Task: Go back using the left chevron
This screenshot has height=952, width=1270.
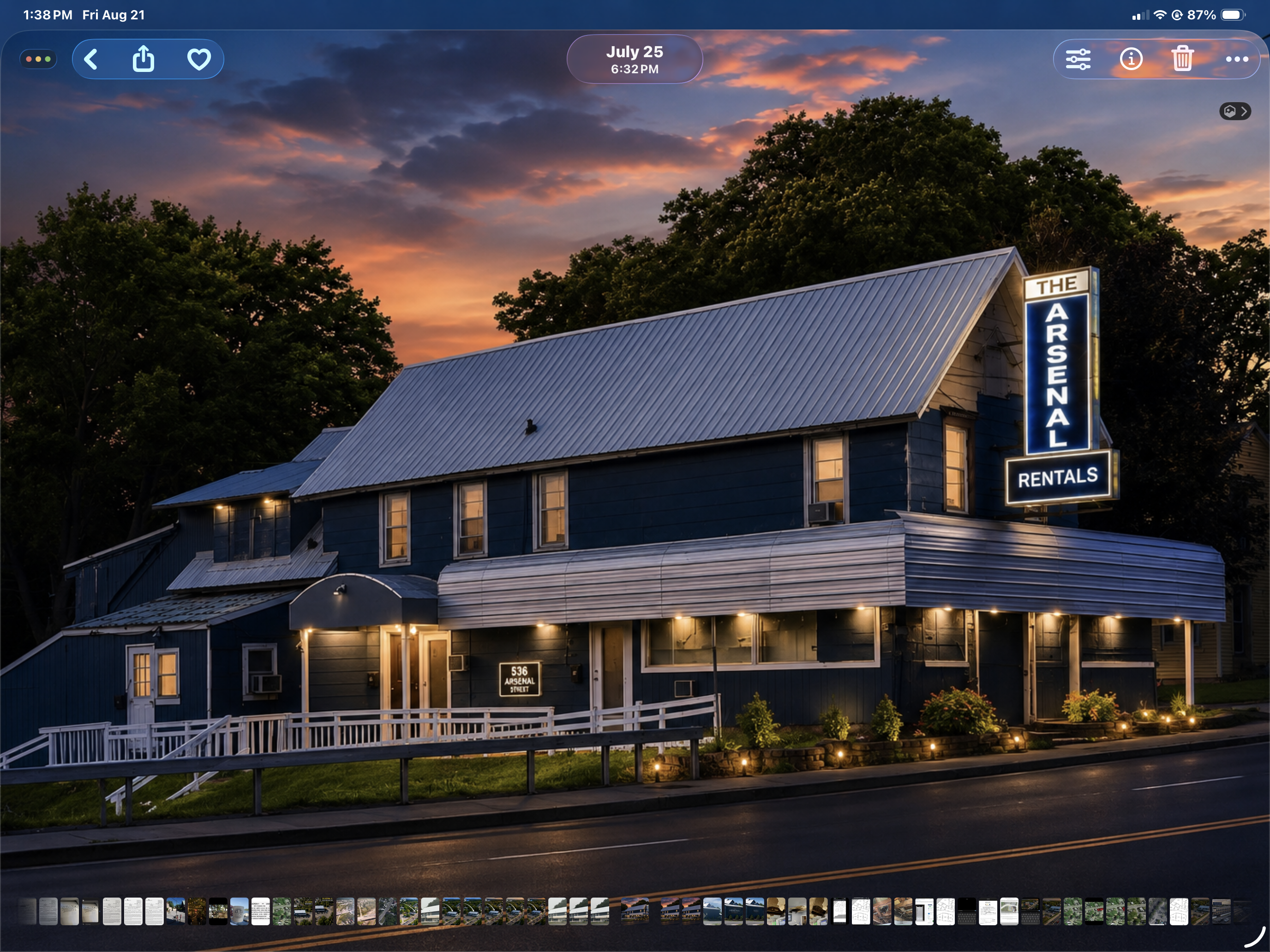Action: click(x=91, y=59)
